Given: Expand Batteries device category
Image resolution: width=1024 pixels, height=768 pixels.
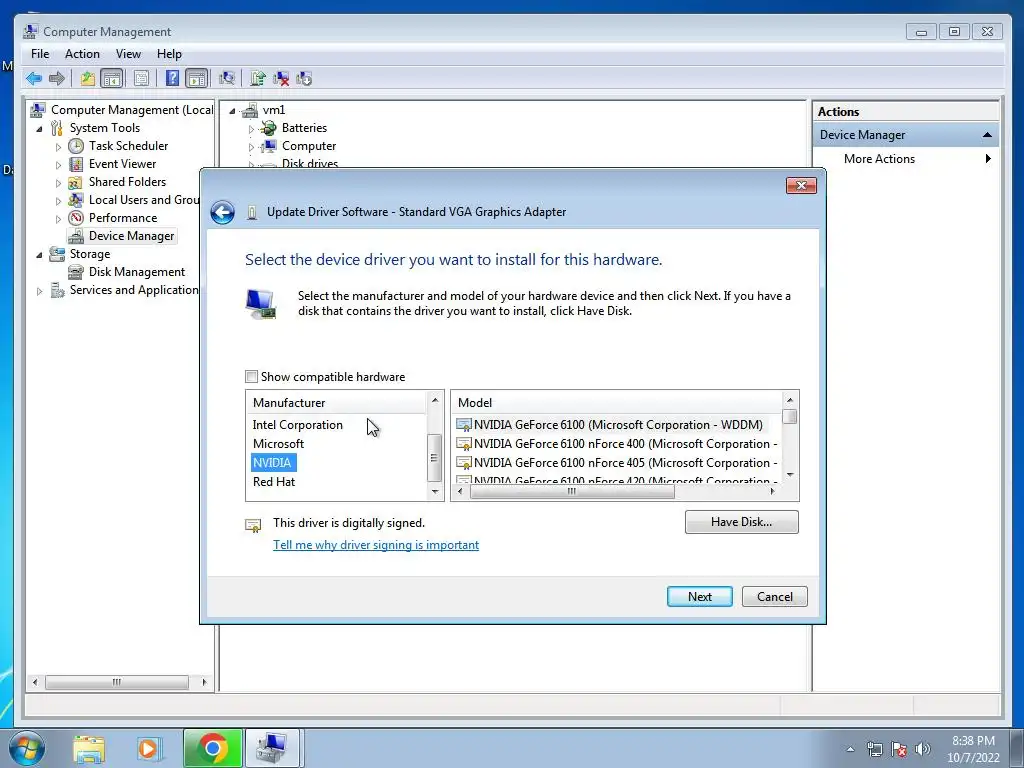Looking at the screenshot, I should (251, 129).
